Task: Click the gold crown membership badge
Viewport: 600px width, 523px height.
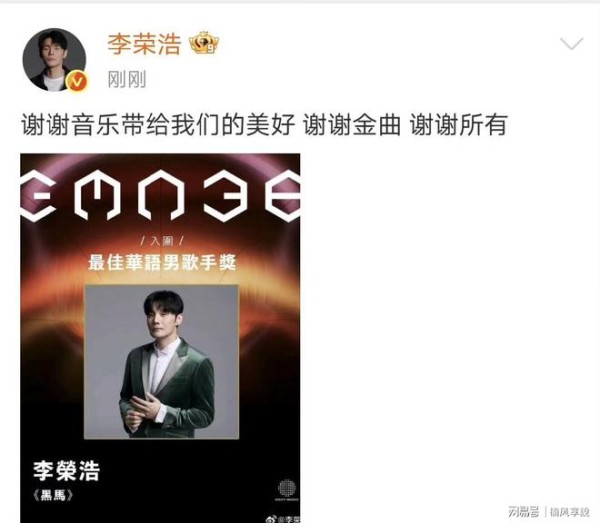Action: [x=204, y=43]
